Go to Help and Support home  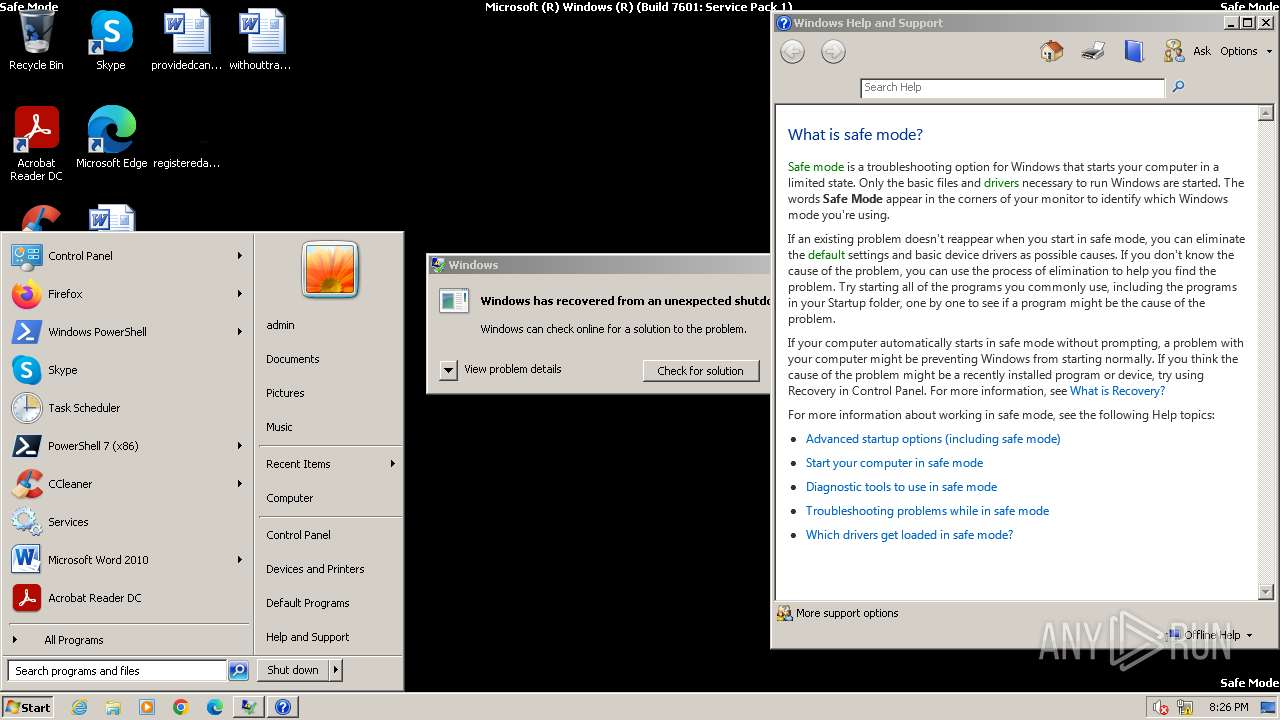[x=1051, y=51]
